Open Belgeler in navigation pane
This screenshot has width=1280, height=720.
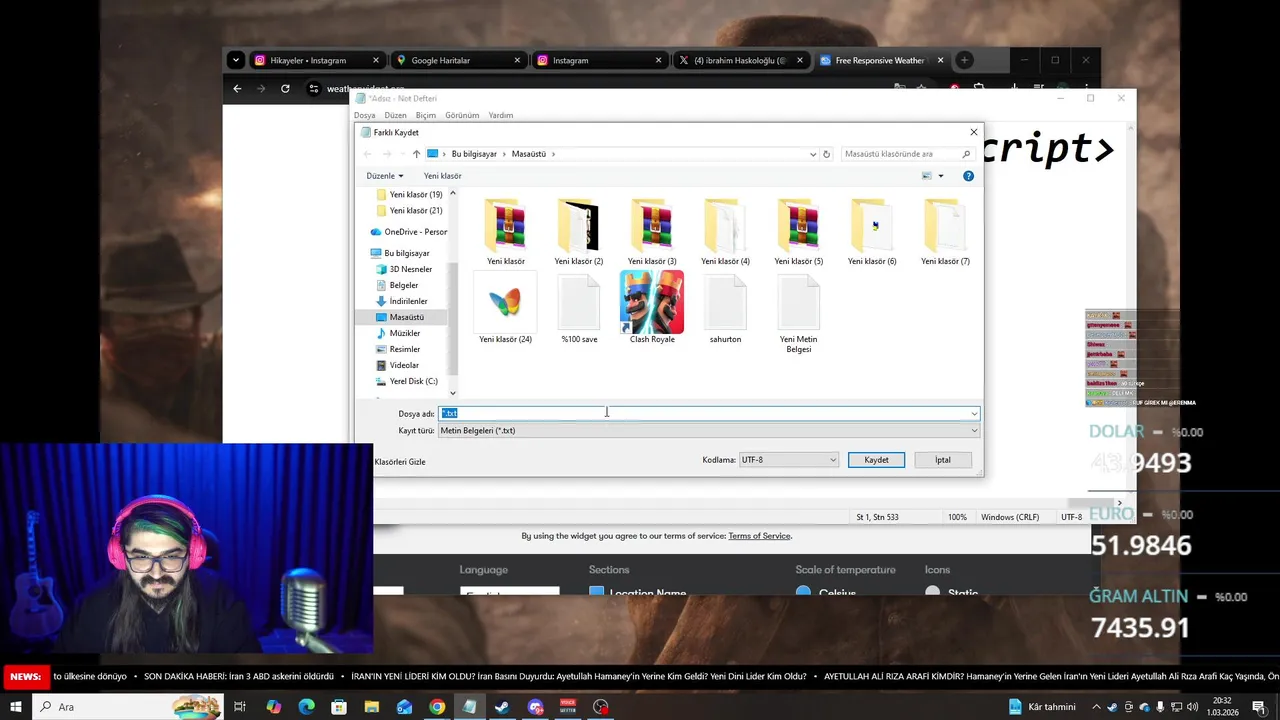click(396, 285)
